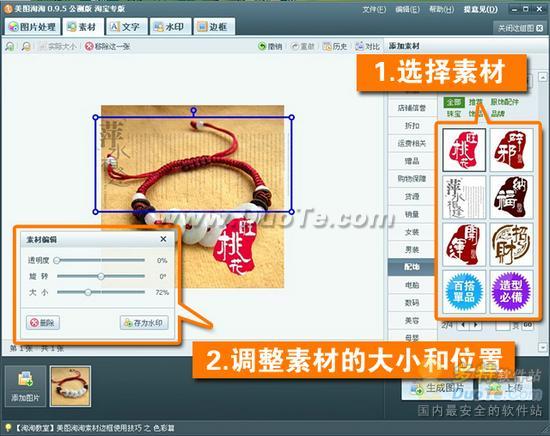Select the 旺桃花 red seal material
The height and width of the screenshot is (436, 550).
pos(464,150)
